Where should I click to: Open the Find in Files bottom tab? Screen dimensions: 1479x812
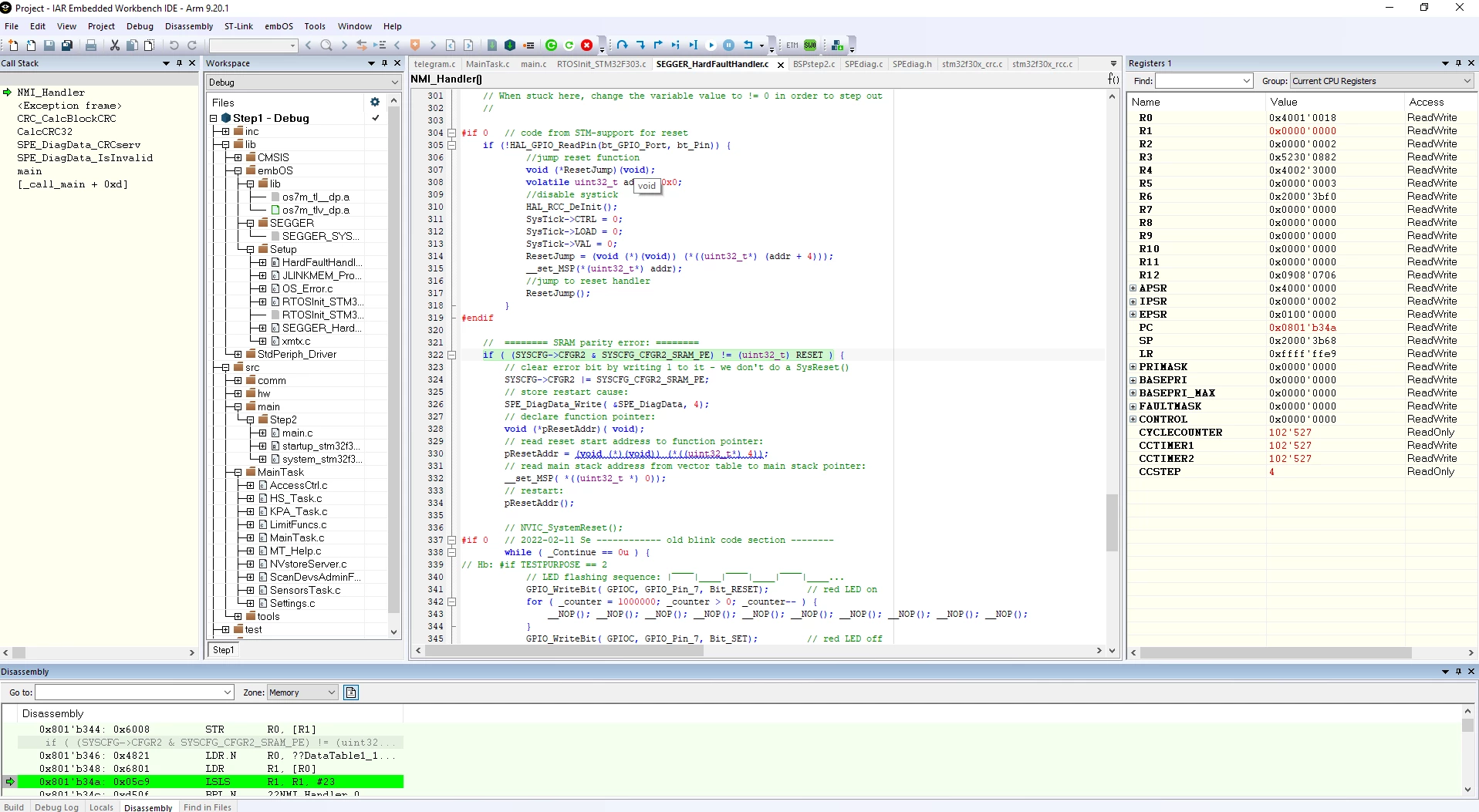[207, 807]
